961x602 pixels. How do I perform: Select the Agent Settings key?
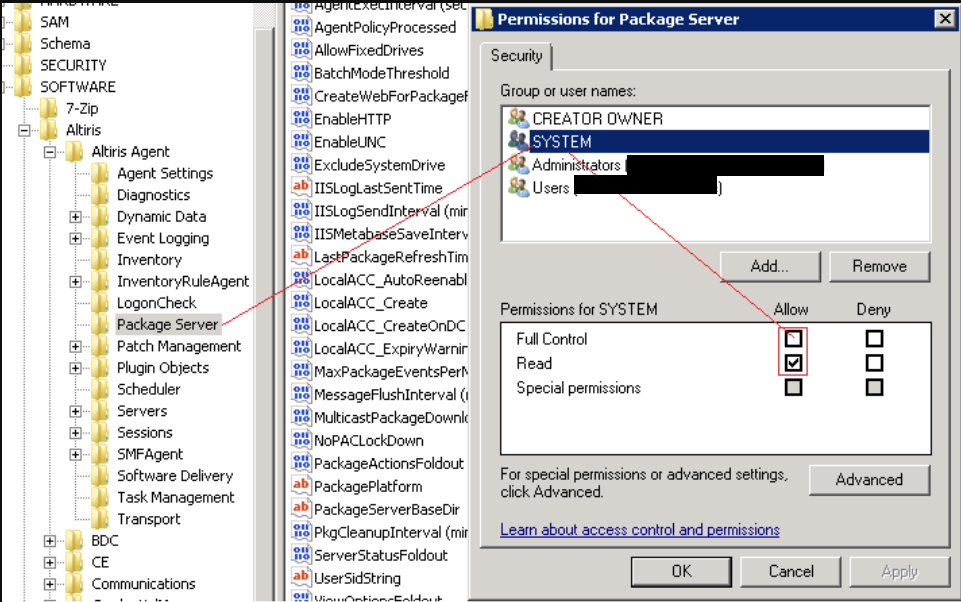coord(165,173)
